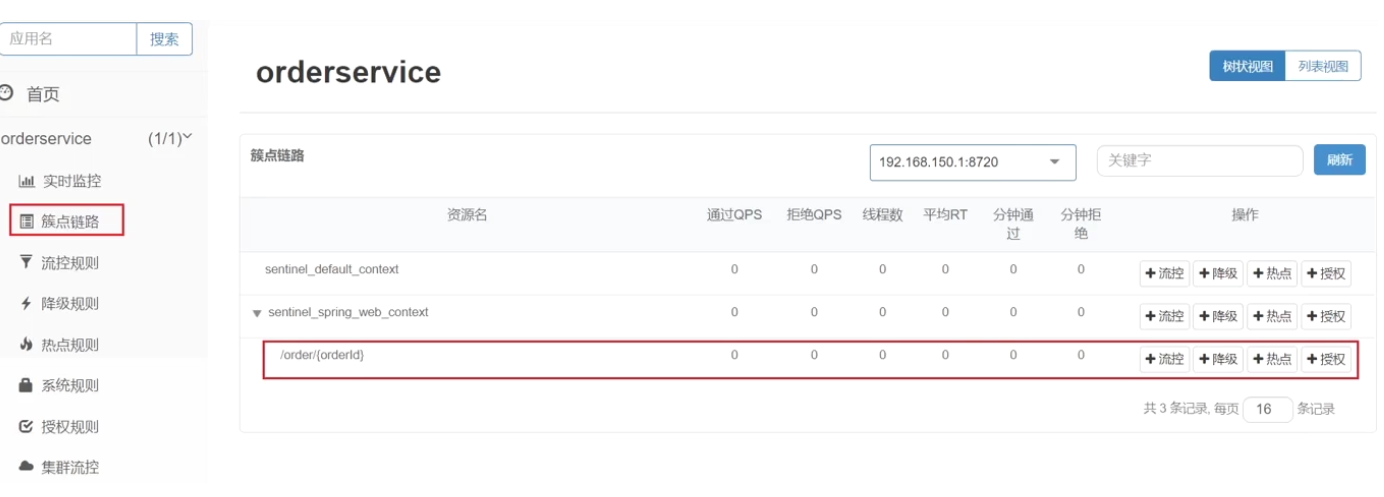The width and height of the screenshot is (1384, 497).
Task: Collapse the orderservice app menu chevron
Action: pyautogui.click(x=186, y=138)
